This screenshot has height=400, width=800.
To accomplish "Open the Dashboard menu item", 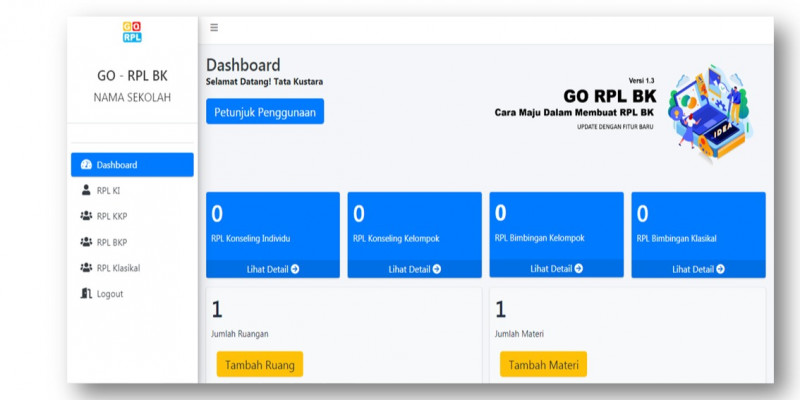I will click(132, 165).
